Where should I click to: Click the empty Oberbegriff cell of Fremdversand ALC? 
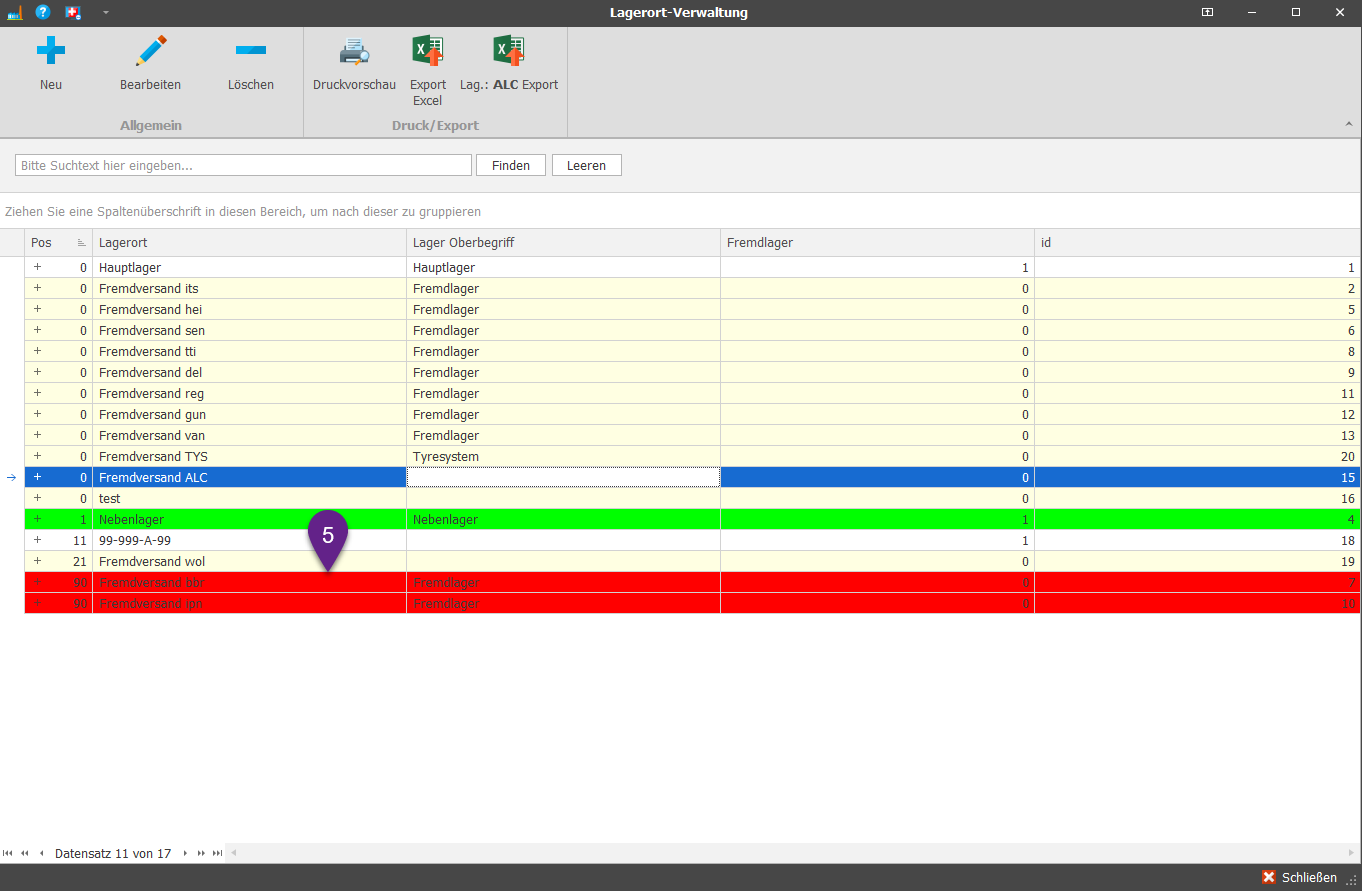(x=563, y=478)
